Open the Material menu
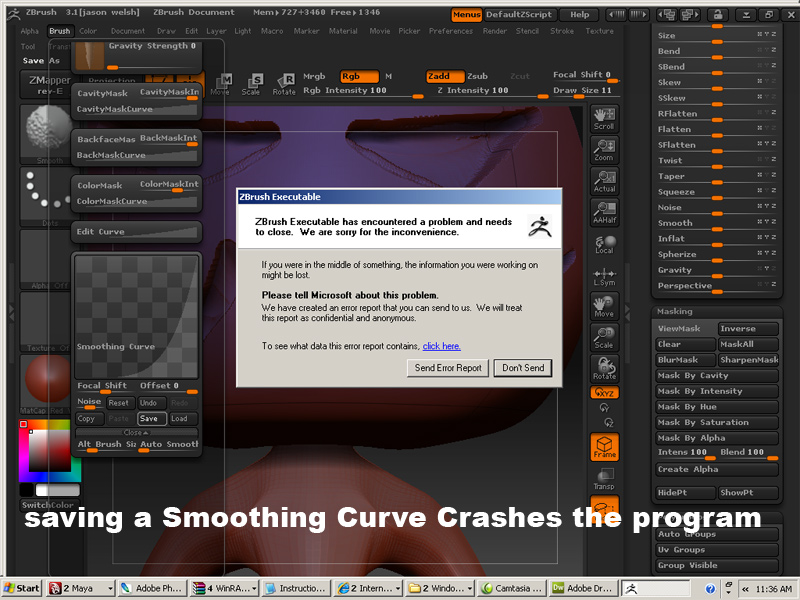Screen dimensions: 800x600 coord(343,31)
